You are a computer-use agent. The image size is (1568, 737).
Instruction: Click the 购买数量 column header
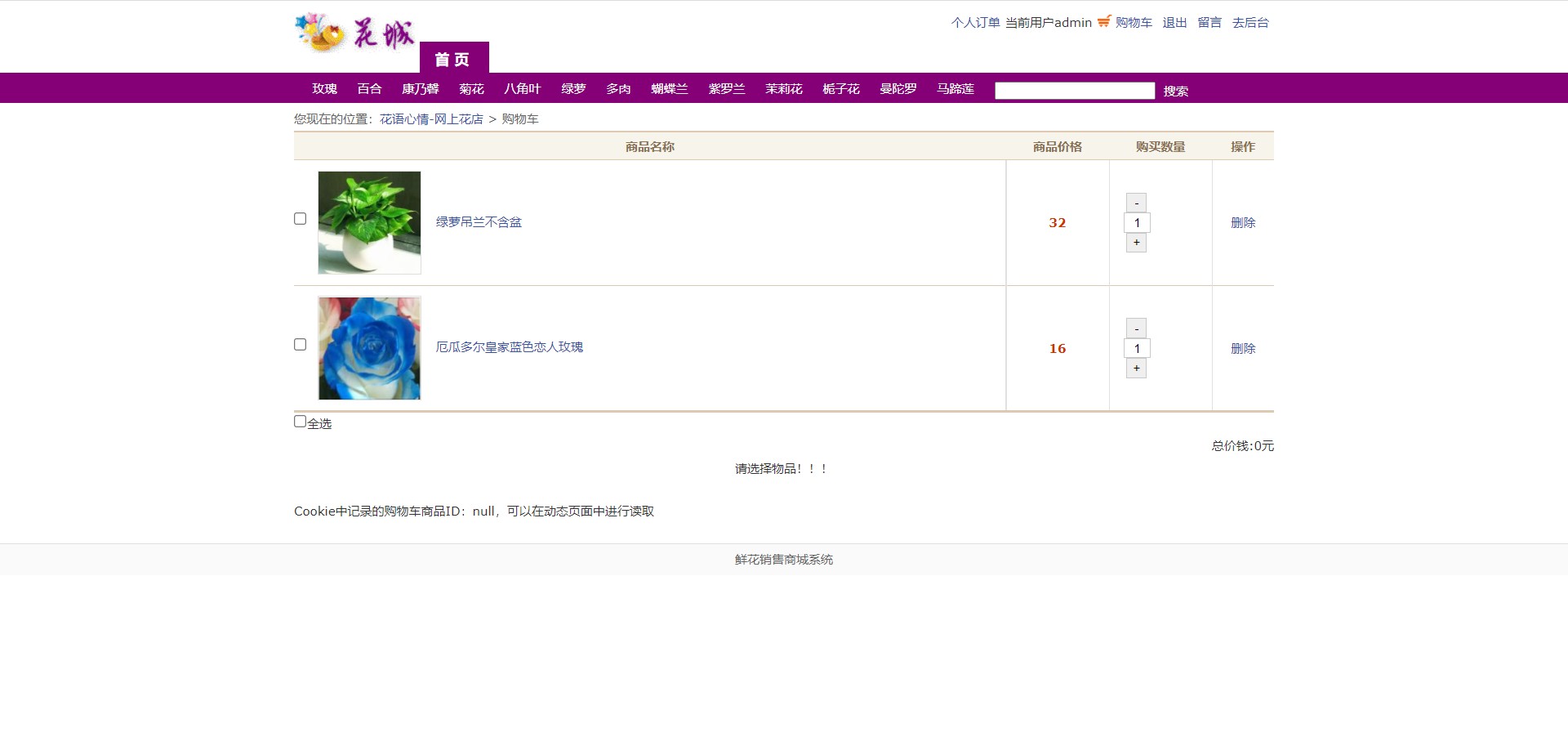coord(1160,147)
